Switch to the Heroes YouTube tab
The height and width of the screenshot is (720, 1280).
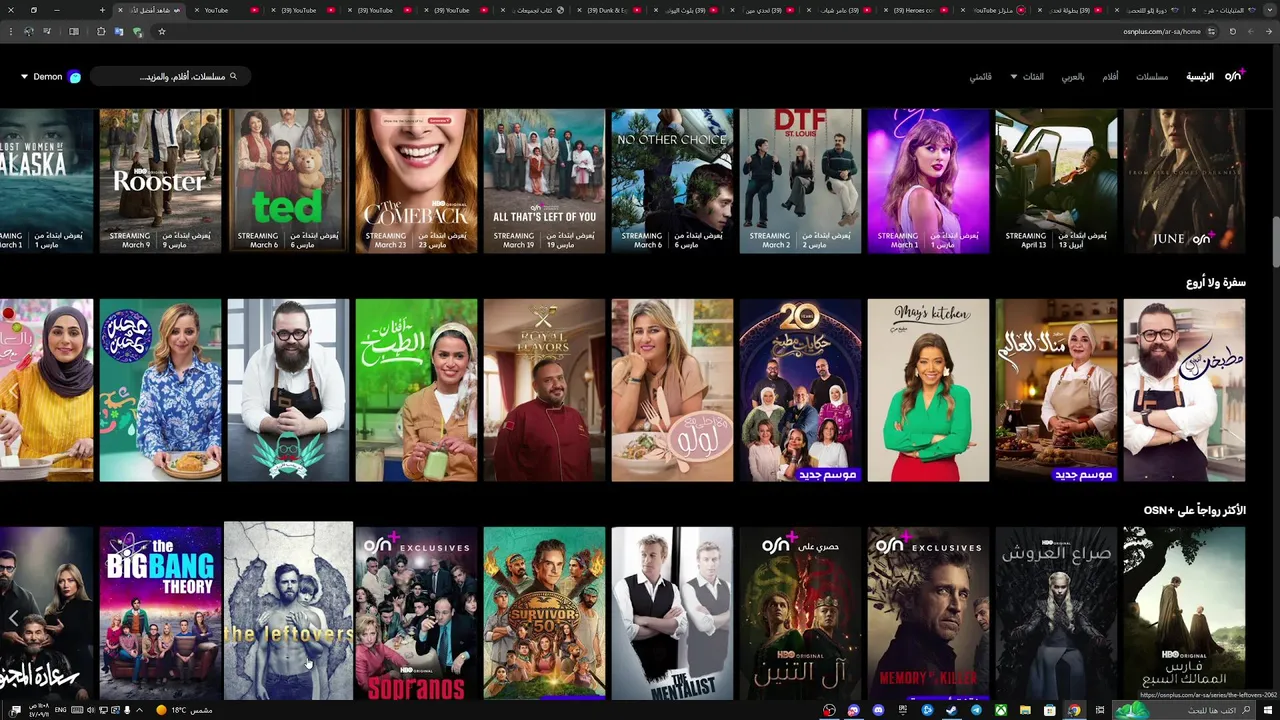[x=918, y=10]
